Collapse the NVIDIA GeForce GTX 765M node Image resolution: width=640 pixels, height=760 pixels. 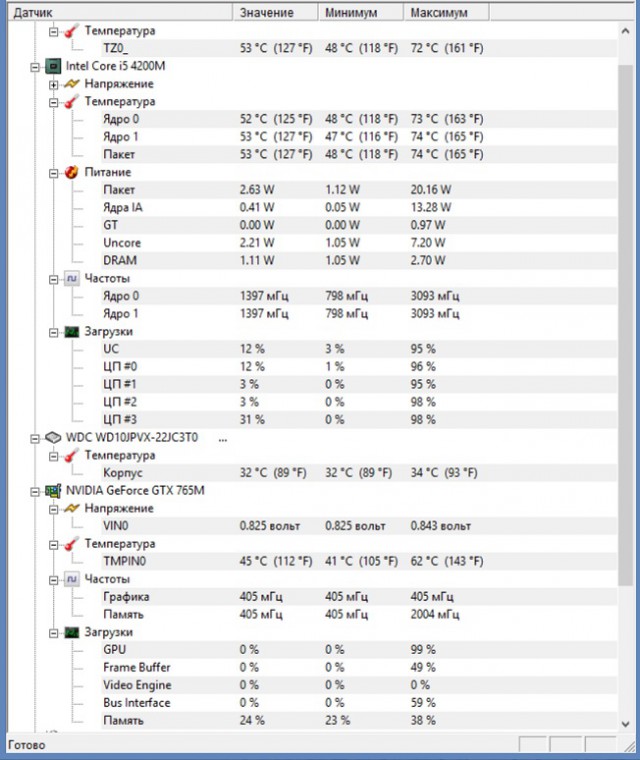click(x=34, y=491)
